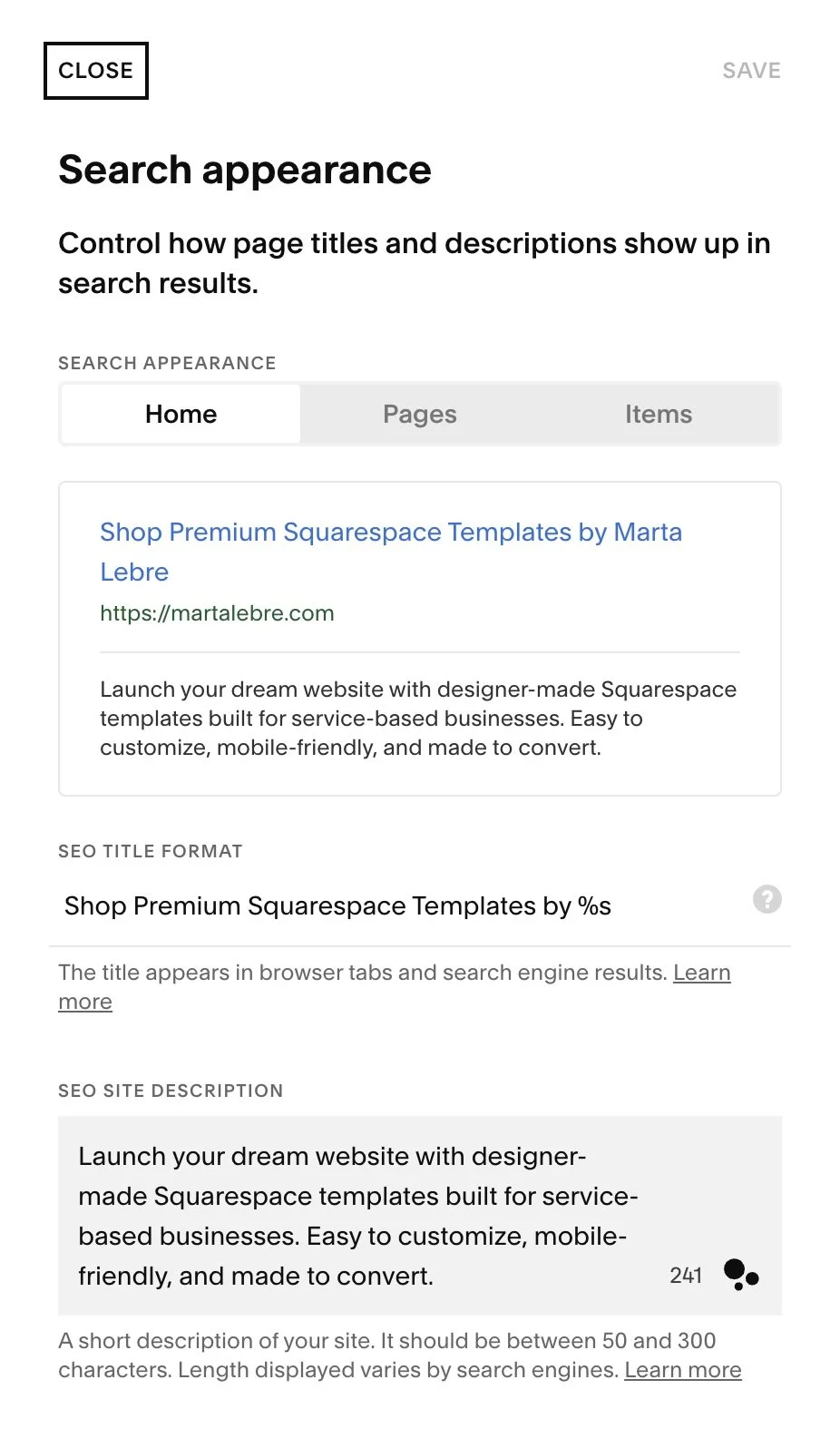This screenshot has width=840, height=1448.
Task: Click the SEO SITE DESCRIPTION label
Action: 171,1091
